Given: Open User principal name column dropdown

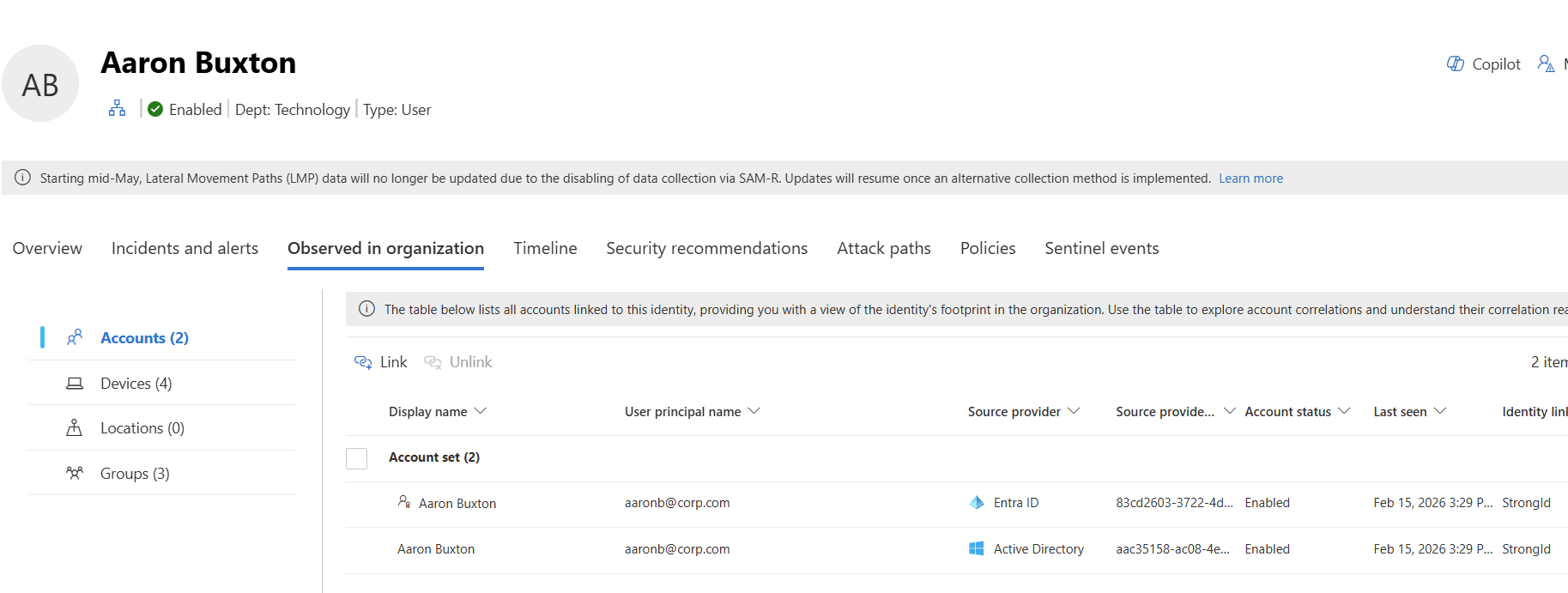Looking at the screenshot, I should coord(754,411).
